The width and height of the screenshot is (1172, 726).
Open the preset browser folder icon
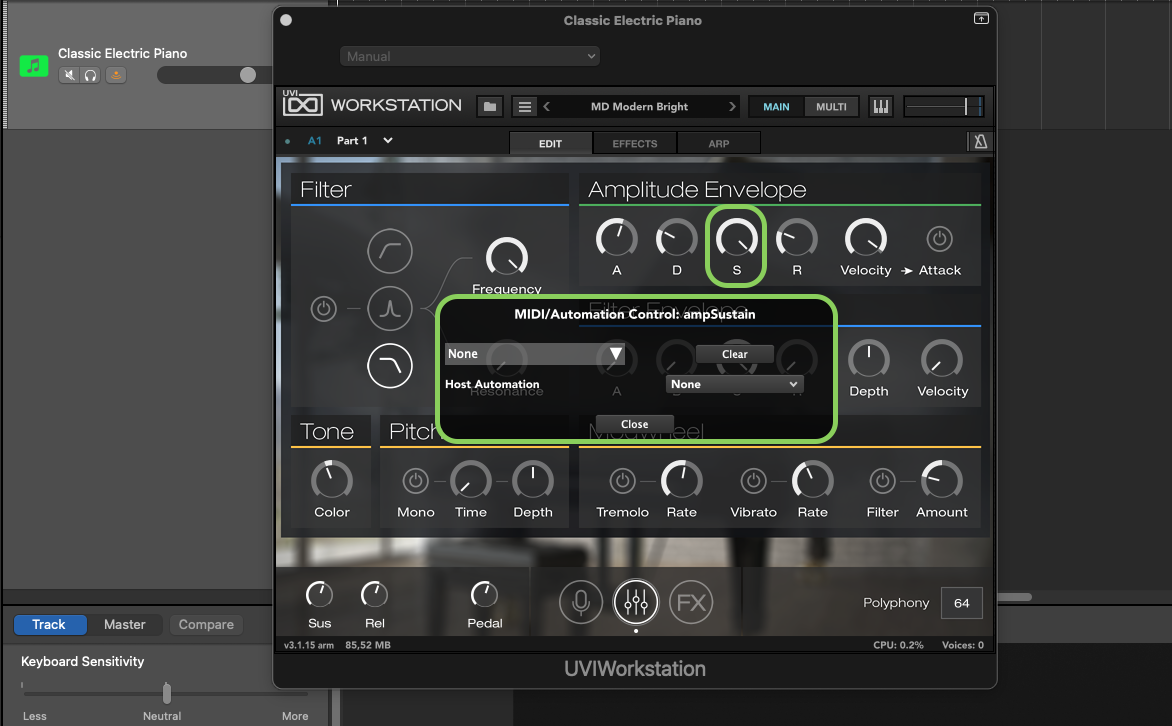click(x=490, y=107)
